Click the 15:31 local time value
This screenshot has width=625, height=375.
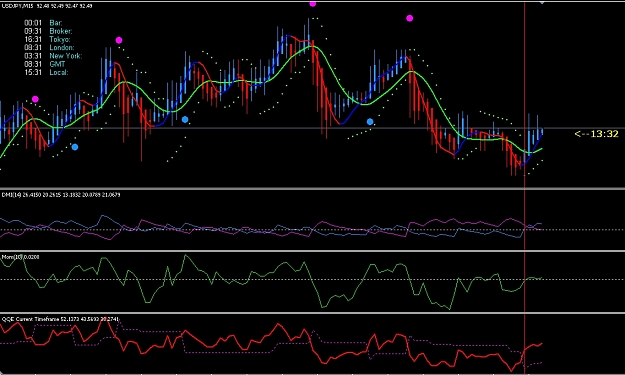pos(33,73)
